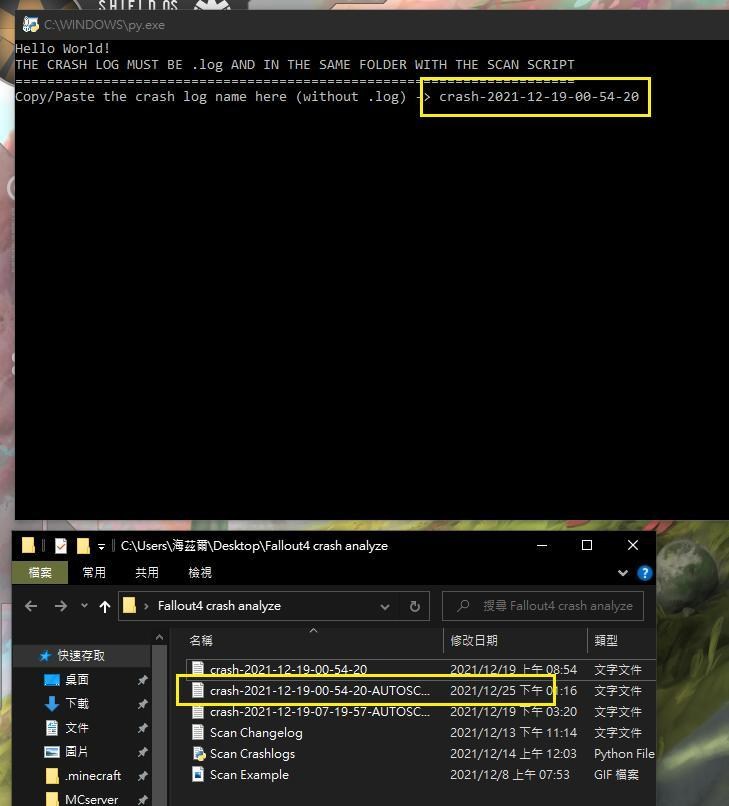Viewport: 729px width, 806px height.
Task: Open MCserver folder in navigation pane
Action: coord(92,799)
